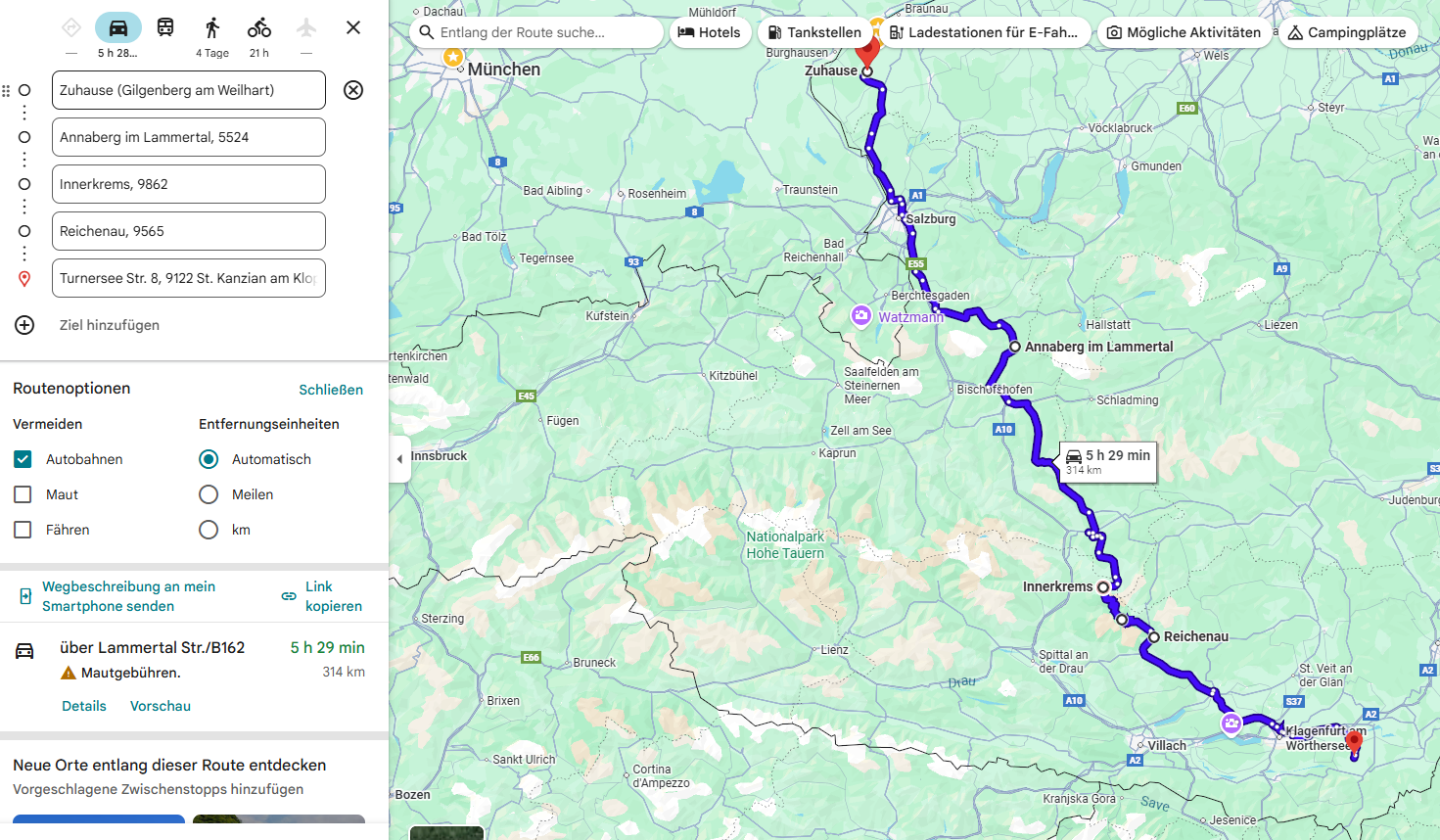Click the 5 h 29 min route label
The height and width of the screenshot is (840, 1440).
[1108, 462]
